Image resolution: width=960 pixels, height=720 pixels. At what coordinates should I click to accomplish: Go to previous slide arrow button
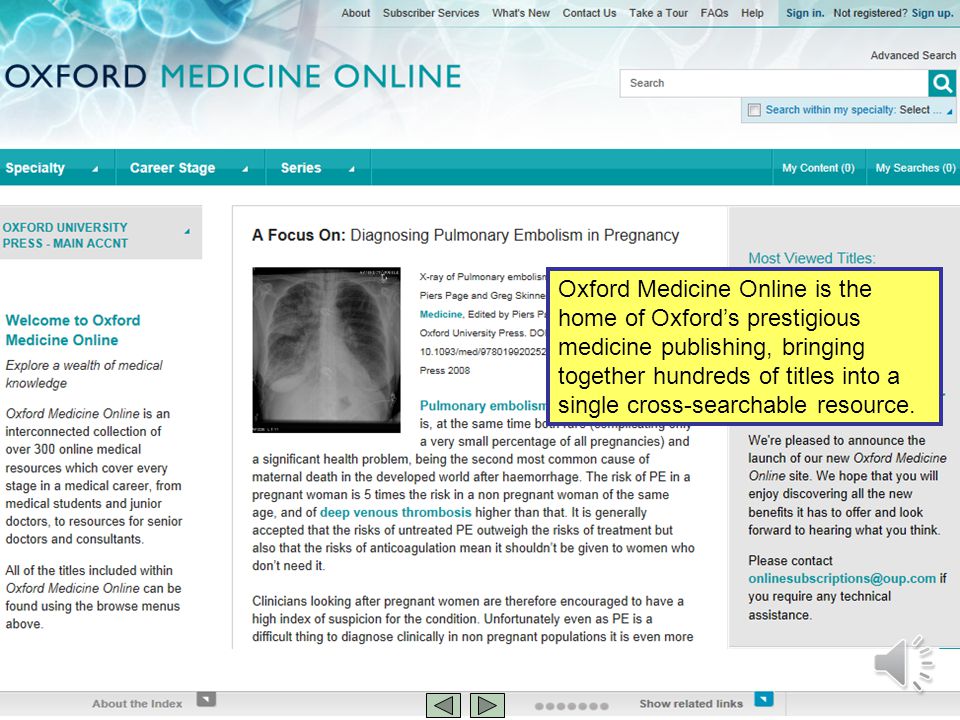(443, 705)
